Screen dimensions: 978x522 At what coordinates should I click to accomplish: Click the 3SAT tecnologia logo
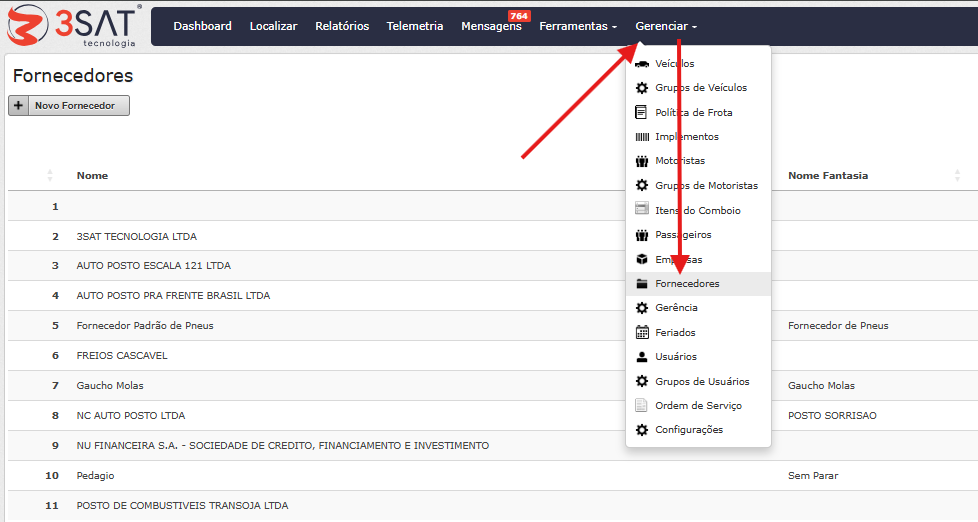(x=74, y=26)
